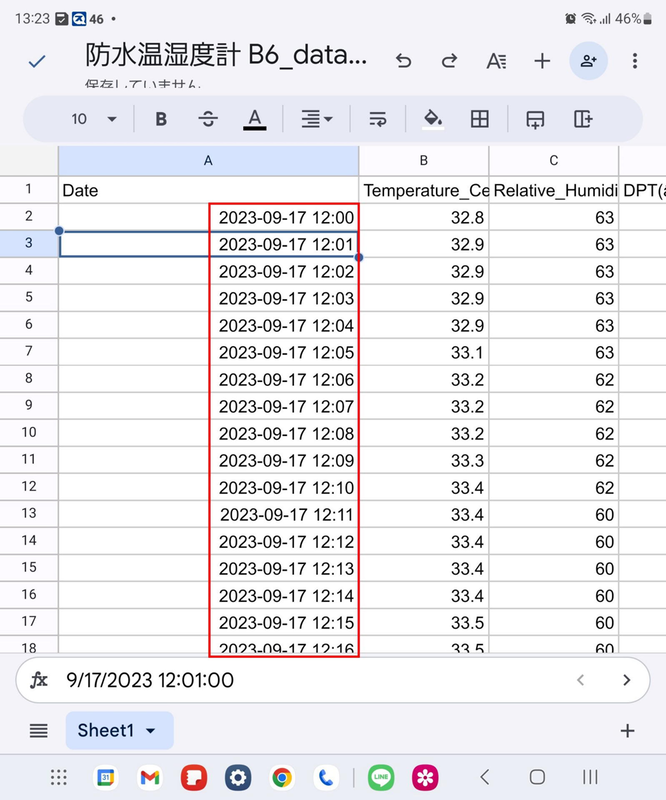Open the all sheets list menu

coord(38,731)
